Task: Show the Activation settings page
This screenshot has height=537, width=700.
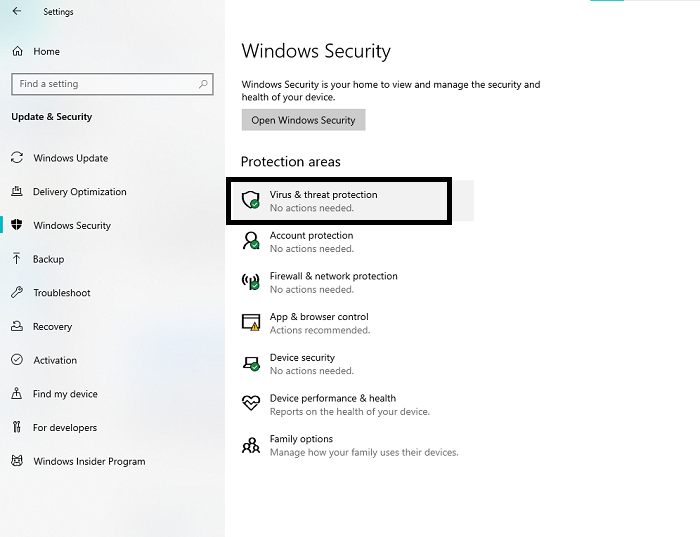Action: point(55,360)
